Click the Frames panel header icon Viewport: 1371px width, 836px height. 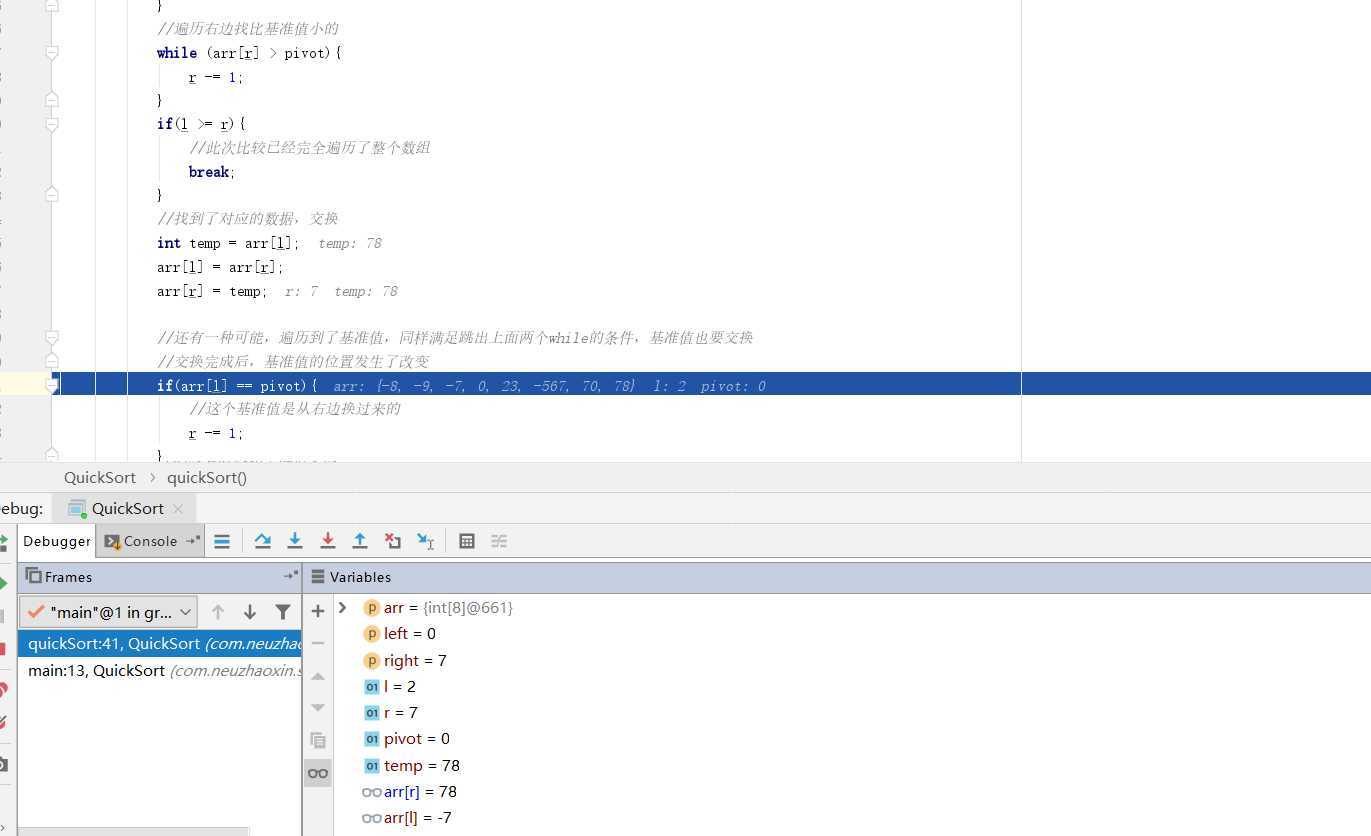coord(33,576)
